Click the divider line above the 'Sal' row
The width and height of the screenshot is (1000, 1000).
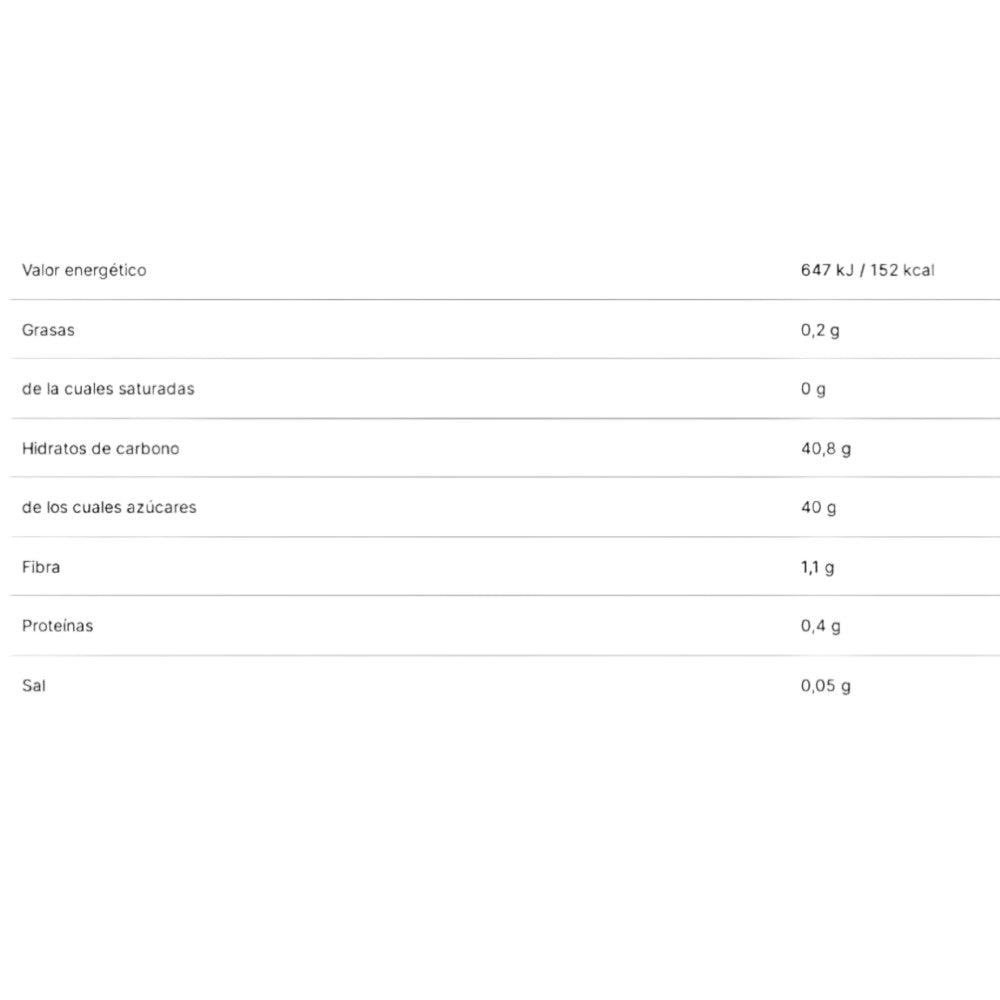500,655
